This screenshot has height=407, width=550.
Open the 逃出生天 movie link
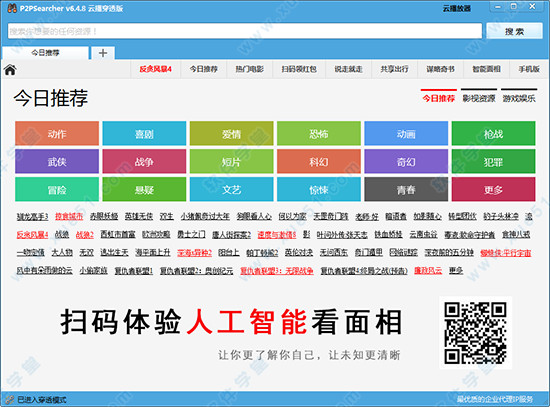click(x=114, y=252)
